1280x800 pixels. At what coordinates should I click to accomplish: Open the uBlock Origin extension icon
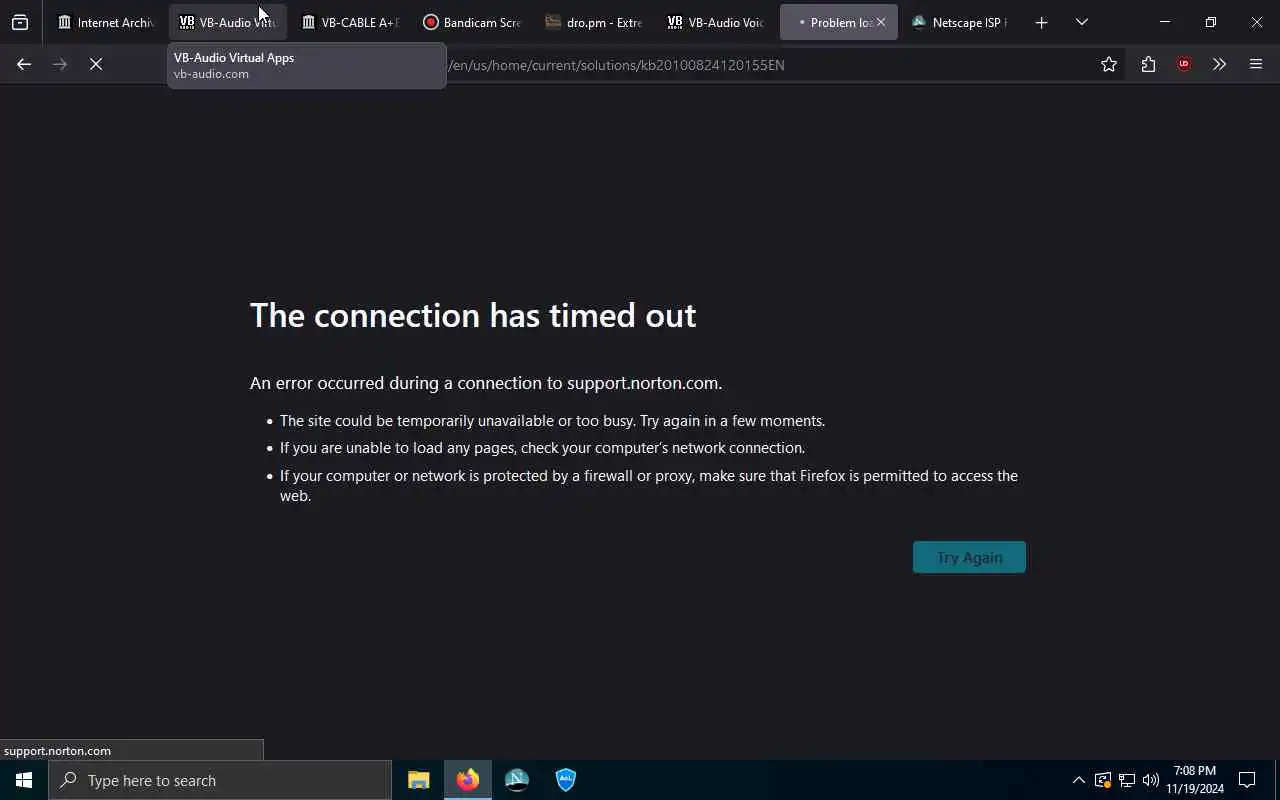[x=1184, y=64]
